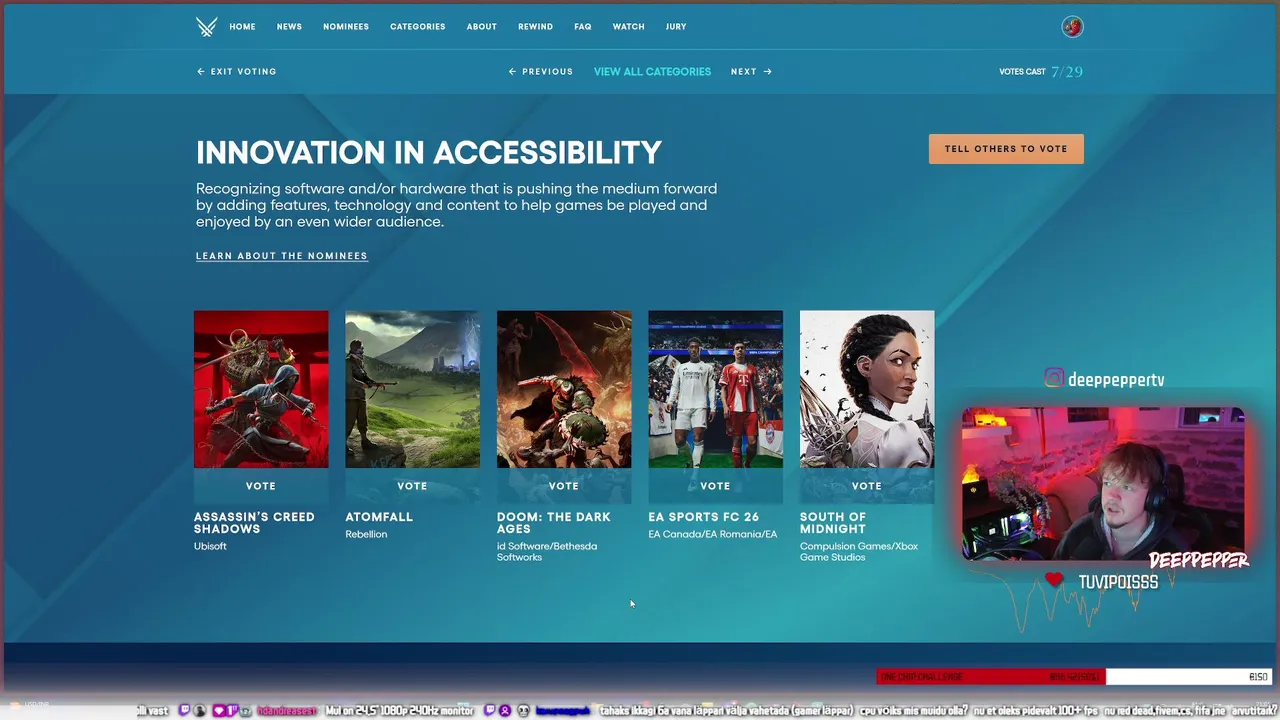Image resolution: width=1280 pixels, height=720 pixels.
Task: Click the Ubisoft developer label
Action: [x=210, y=546]
